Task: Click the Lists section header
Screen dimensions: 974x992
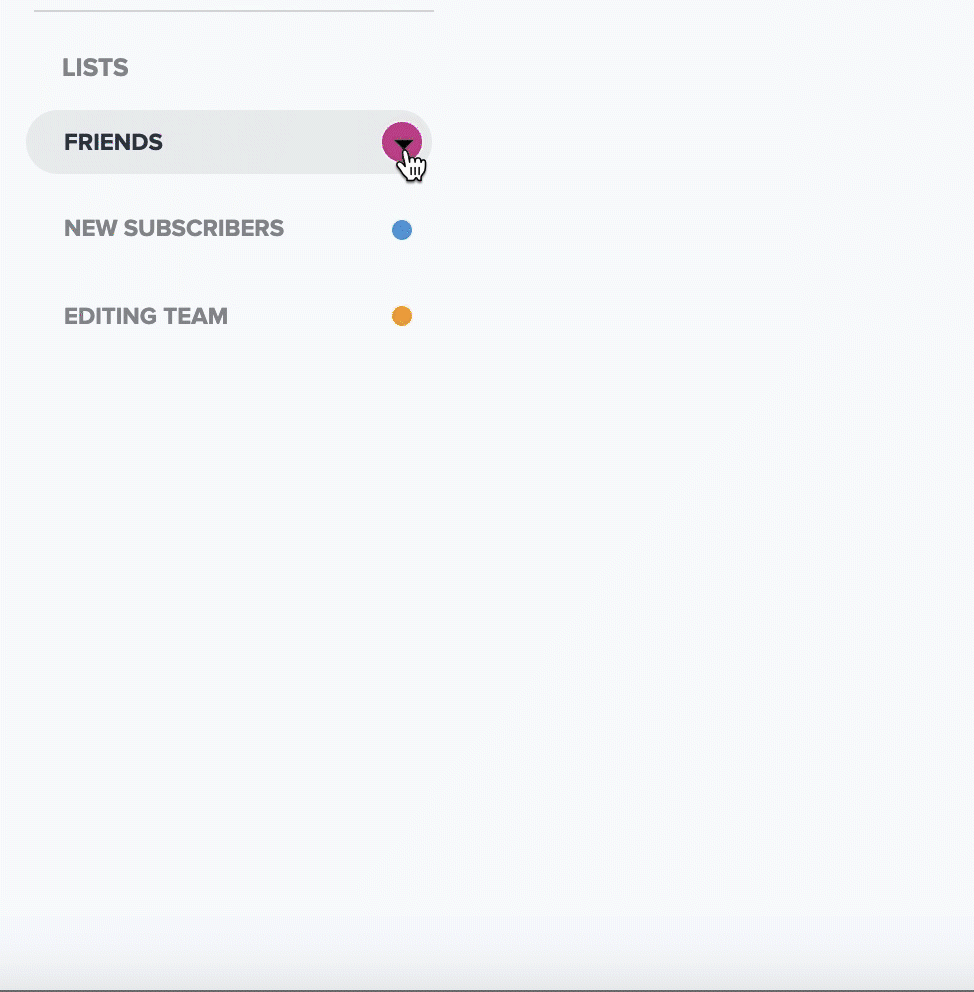Action: (95, 68)
